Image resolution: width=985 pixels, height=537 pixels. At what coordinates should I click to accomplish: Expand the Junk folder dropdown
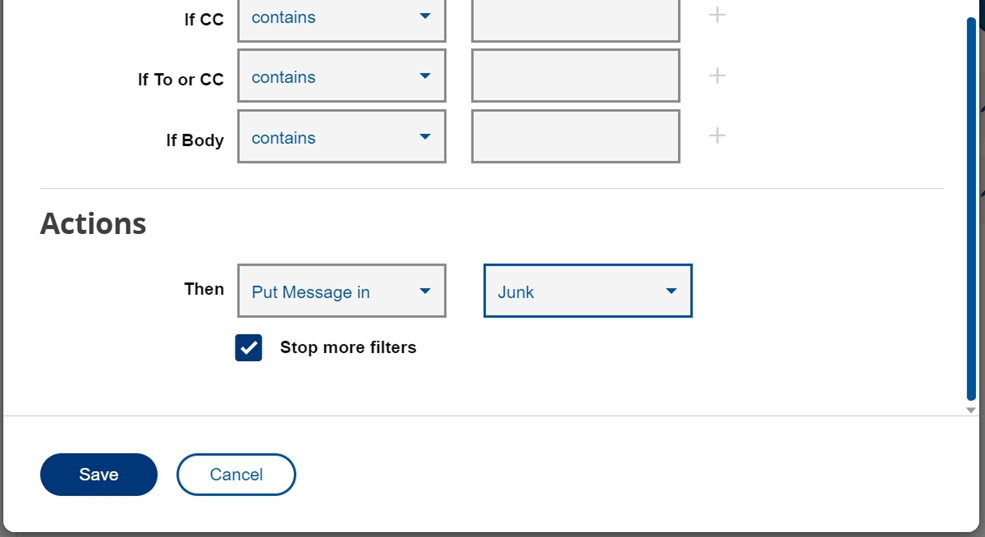(x=587, y=292)
